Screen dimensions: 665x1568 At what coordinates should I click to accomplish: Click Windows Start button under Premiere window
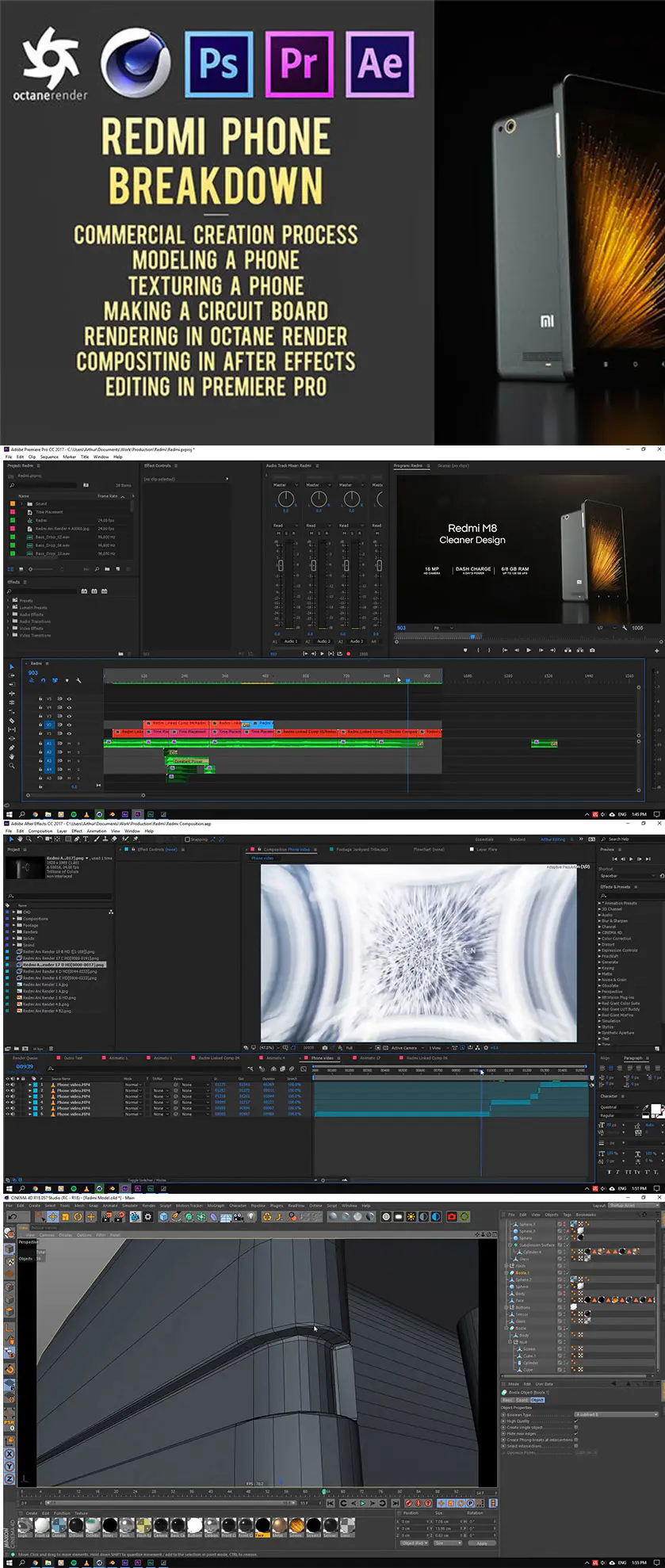[x=10, y=814]
